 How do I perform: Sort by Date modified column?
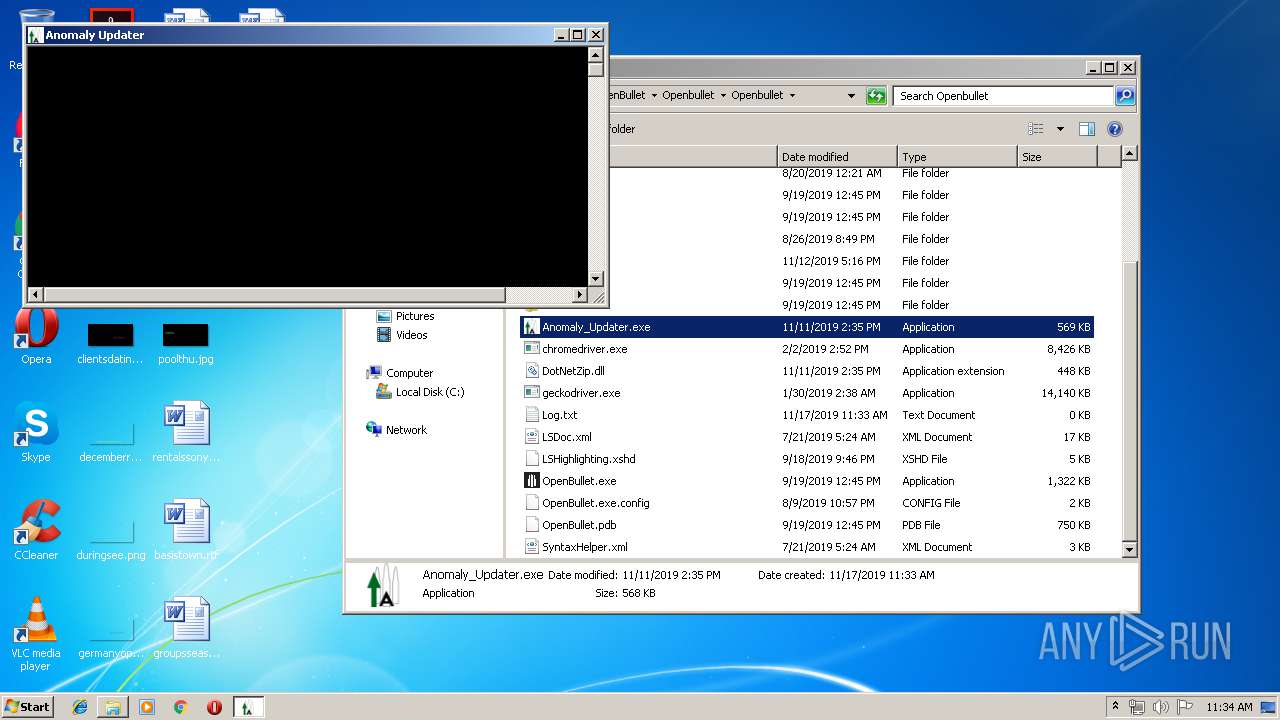pyautogui.click(x=837, y=157)
